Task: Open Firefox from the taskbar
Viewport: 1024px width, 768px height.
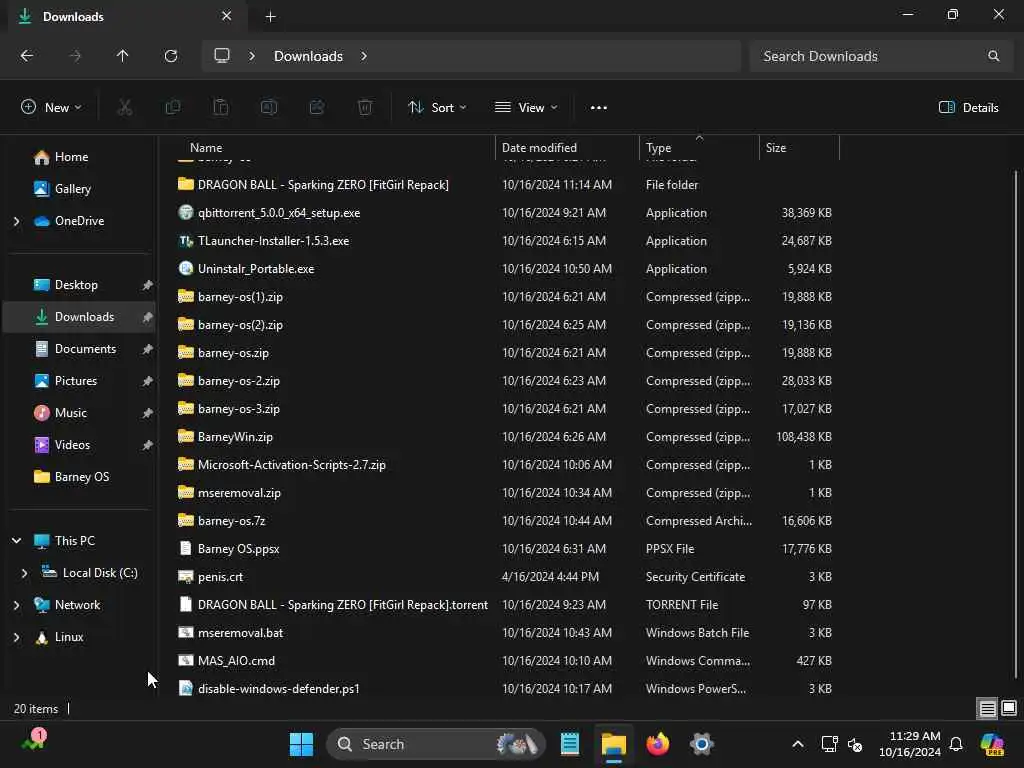Action: 658,744
